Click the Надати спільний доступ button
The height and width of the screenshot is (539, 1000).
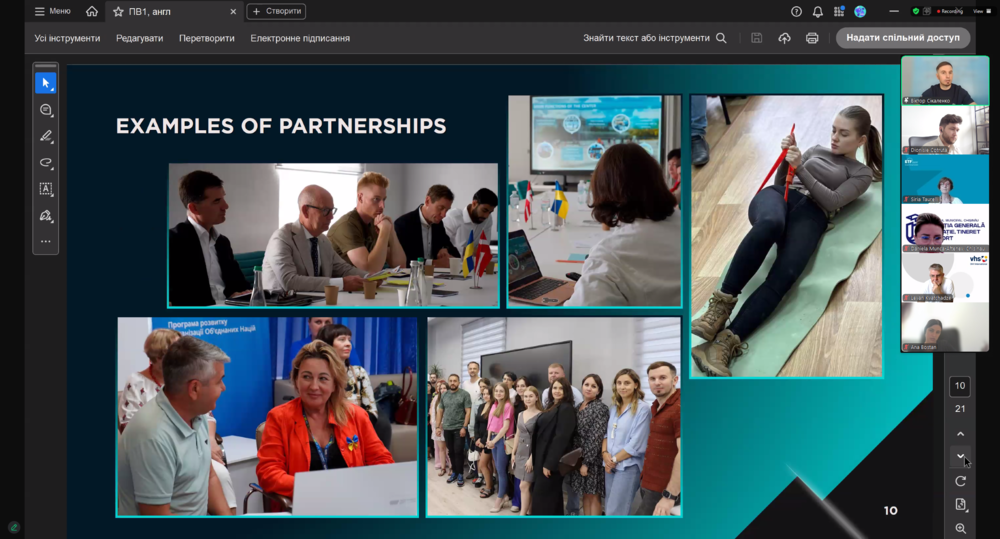(902, 38)
